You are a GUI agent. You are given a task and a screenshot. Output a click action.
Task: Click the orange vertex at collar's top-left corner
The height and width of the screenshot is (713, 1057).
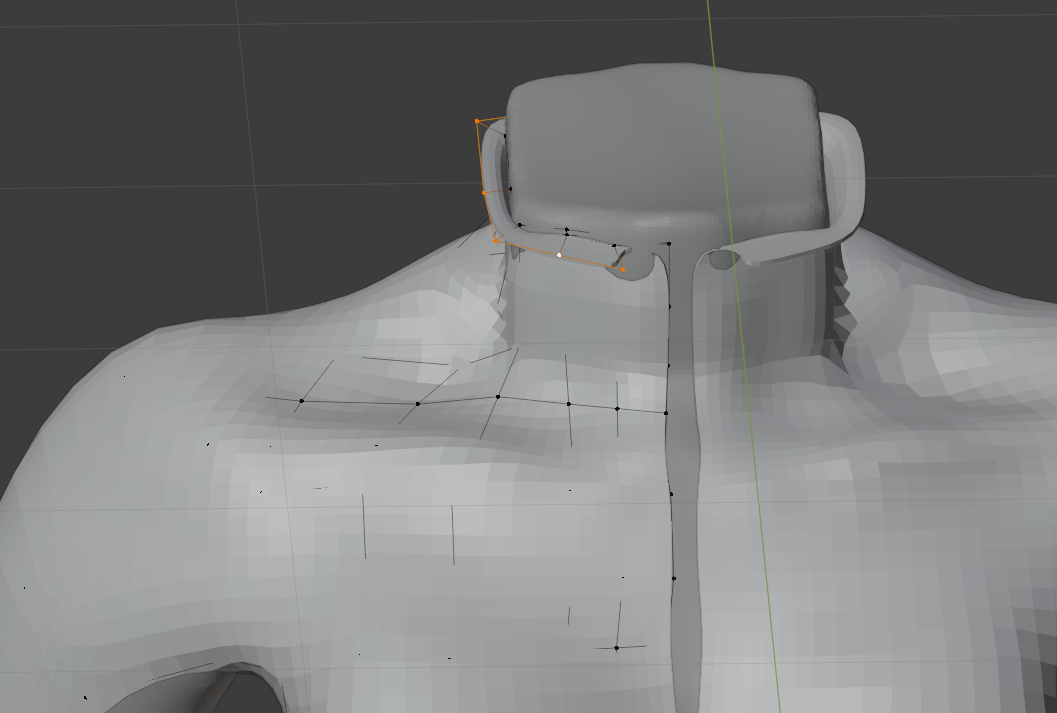click(x=477, y=121)
